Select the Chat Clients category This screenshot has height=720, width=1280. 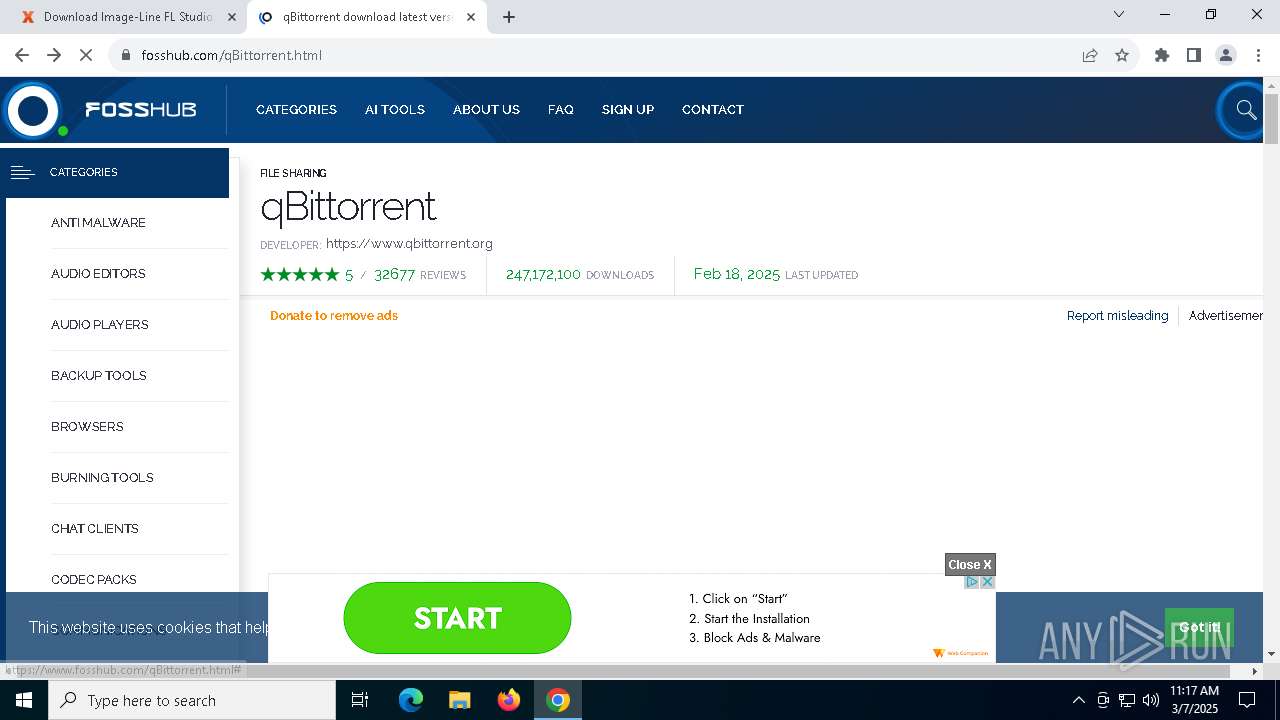click(x=95, y=529)
